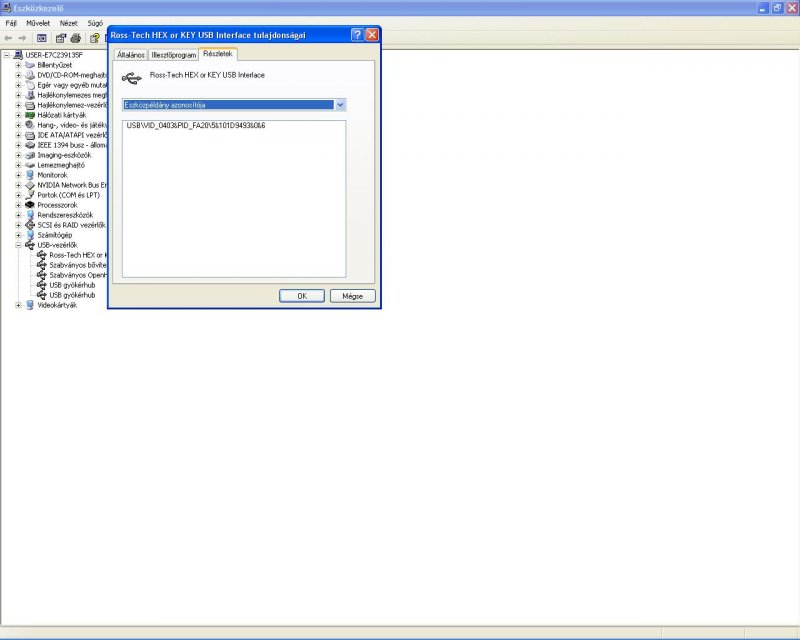Image resolution: width=800 pixels, height=640 pixels.
Task: Click the Help toolbar icon with question mark
Action: click(x=94, y=38)
